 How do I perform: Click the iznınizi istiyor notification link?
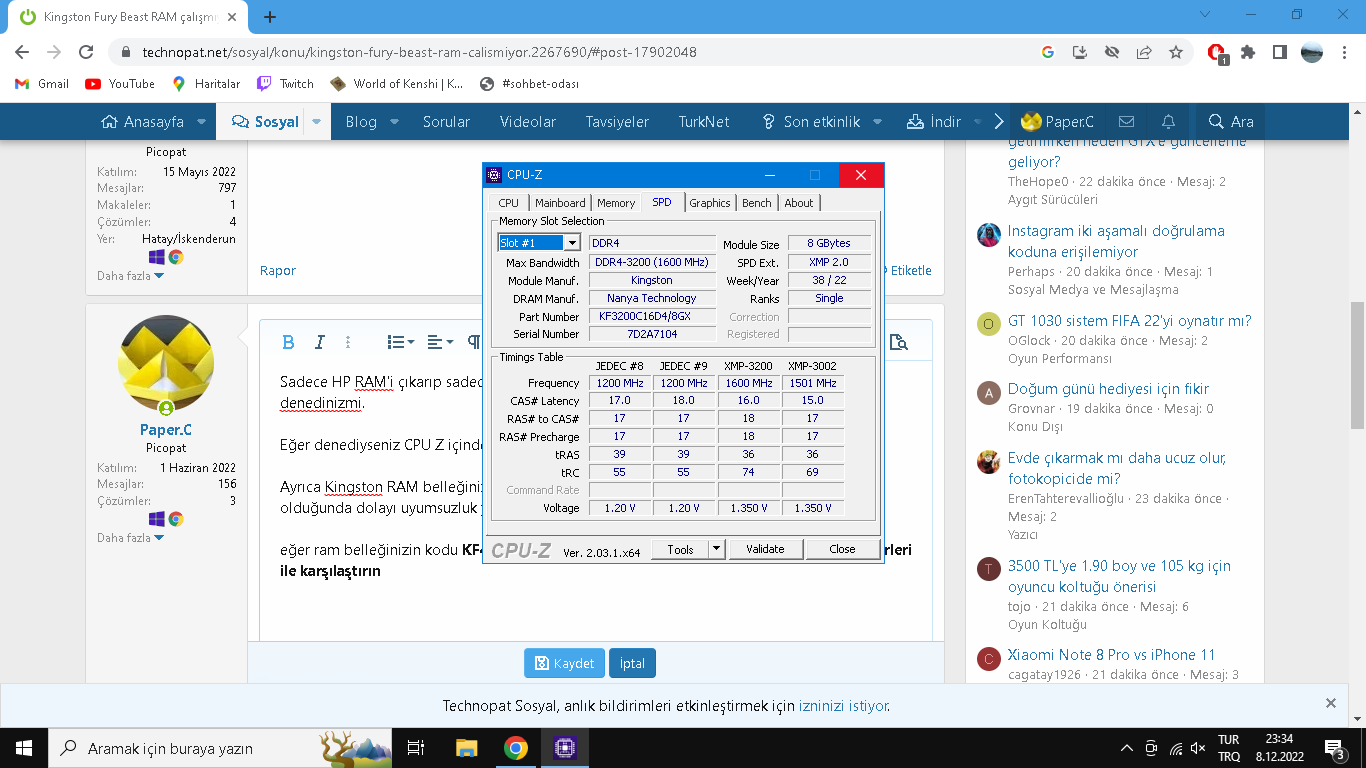click(843, 706)
